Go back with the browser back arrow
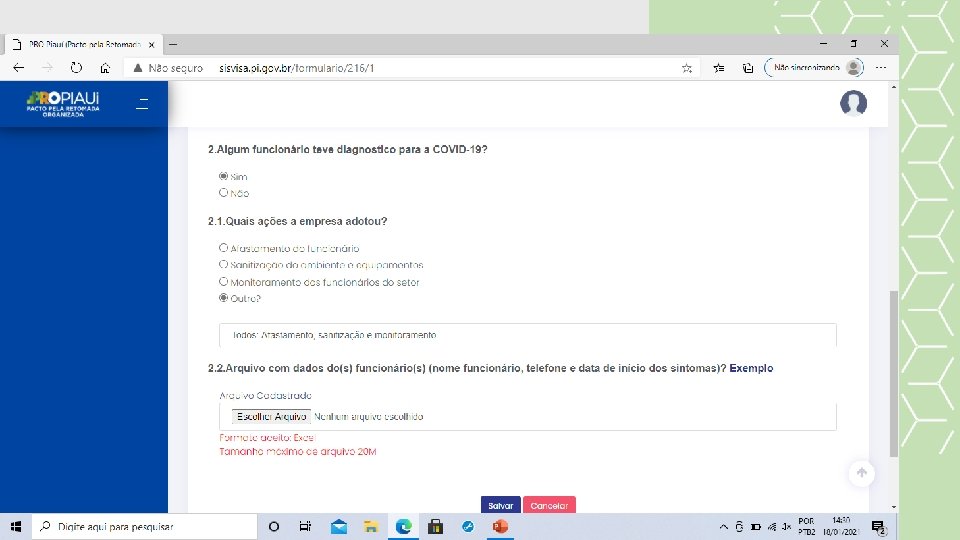The image size is (960, 540). click(x=18, y=68)
